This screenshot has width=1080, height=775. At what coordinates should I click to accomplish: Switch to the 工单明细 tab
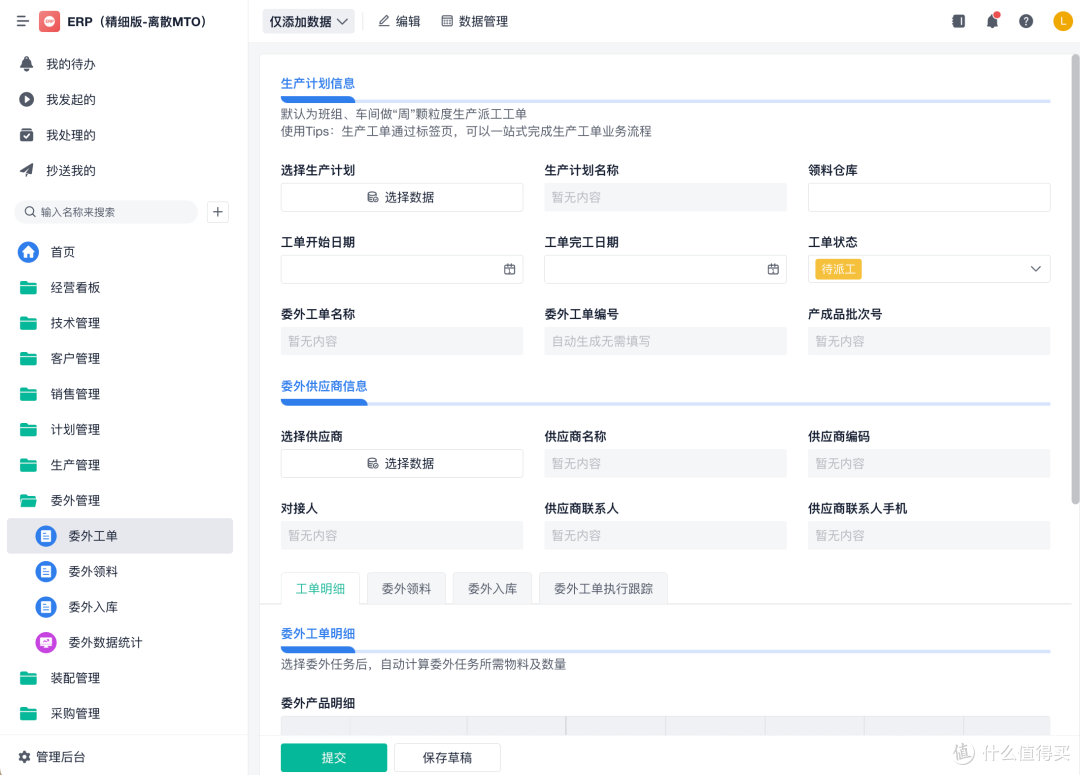320,588
